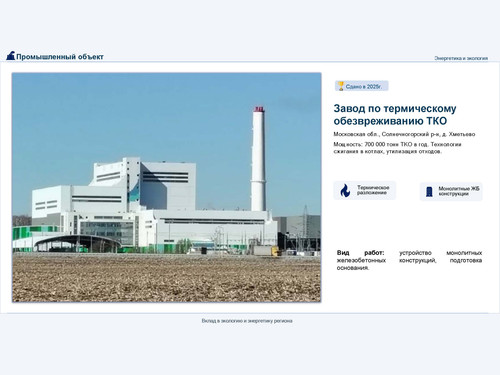
Task: Click the Мощность: 700 000 тонн ТКО text
Action: 397,148
